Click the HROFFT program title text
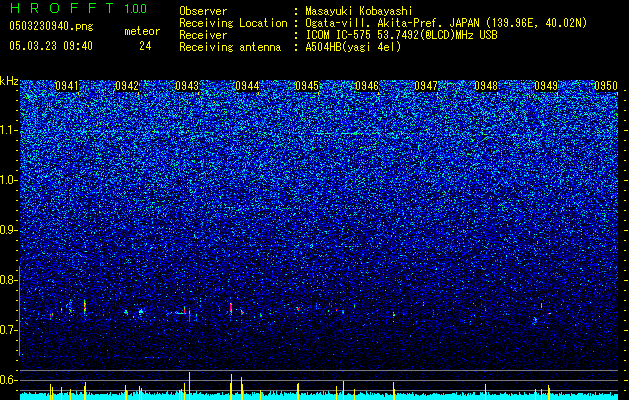This screenshot has width=629, height=400. (x=62, y=8)
